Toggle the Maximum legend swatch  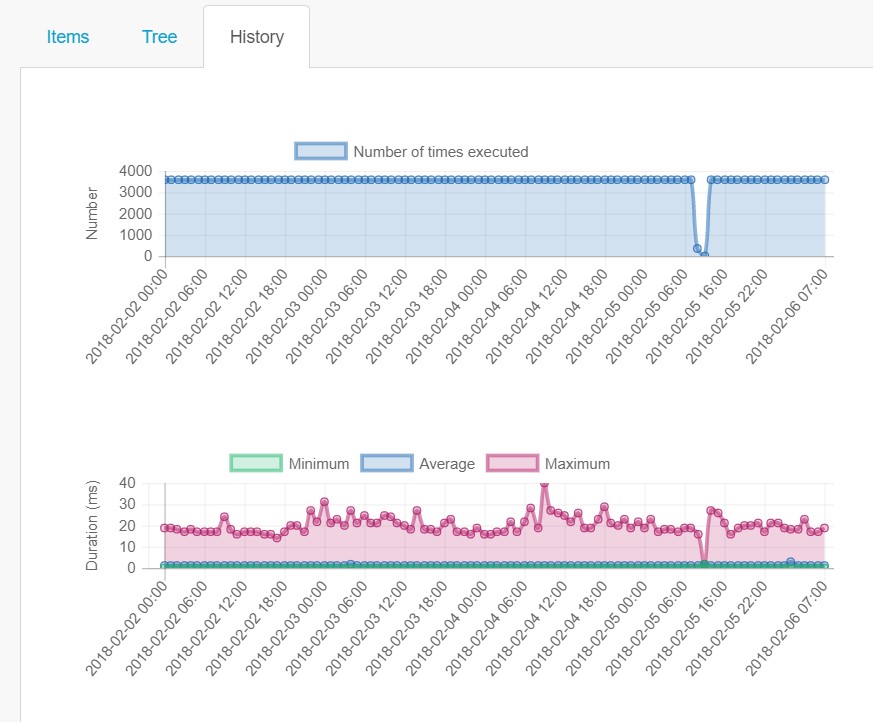(513, 463)
